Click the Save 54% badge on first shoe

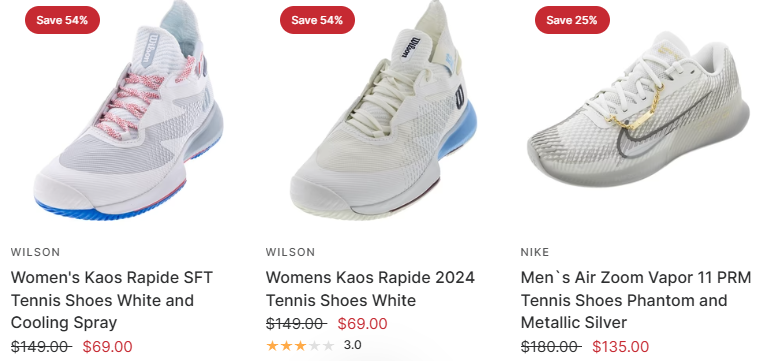[x=62, y=20]
